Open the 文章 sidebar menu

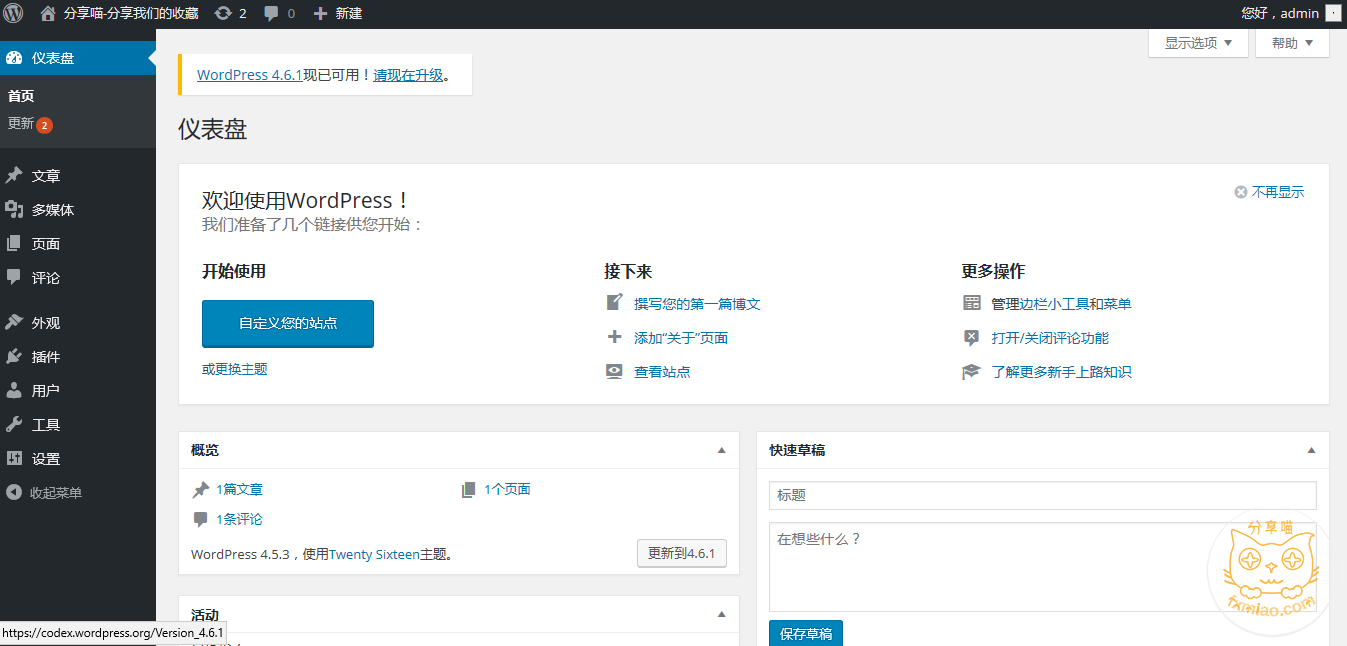(x=78, y=176)
